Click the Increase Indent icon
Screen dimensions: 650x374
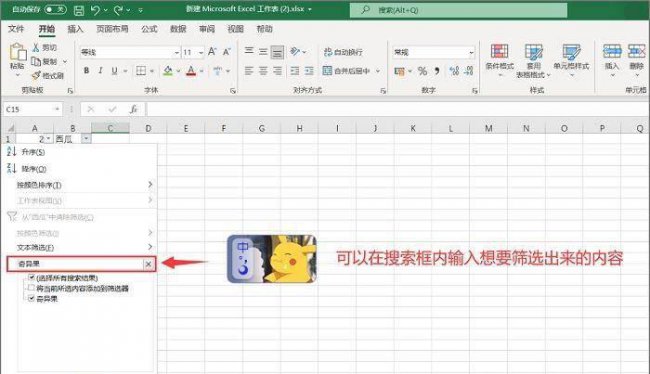309,71
